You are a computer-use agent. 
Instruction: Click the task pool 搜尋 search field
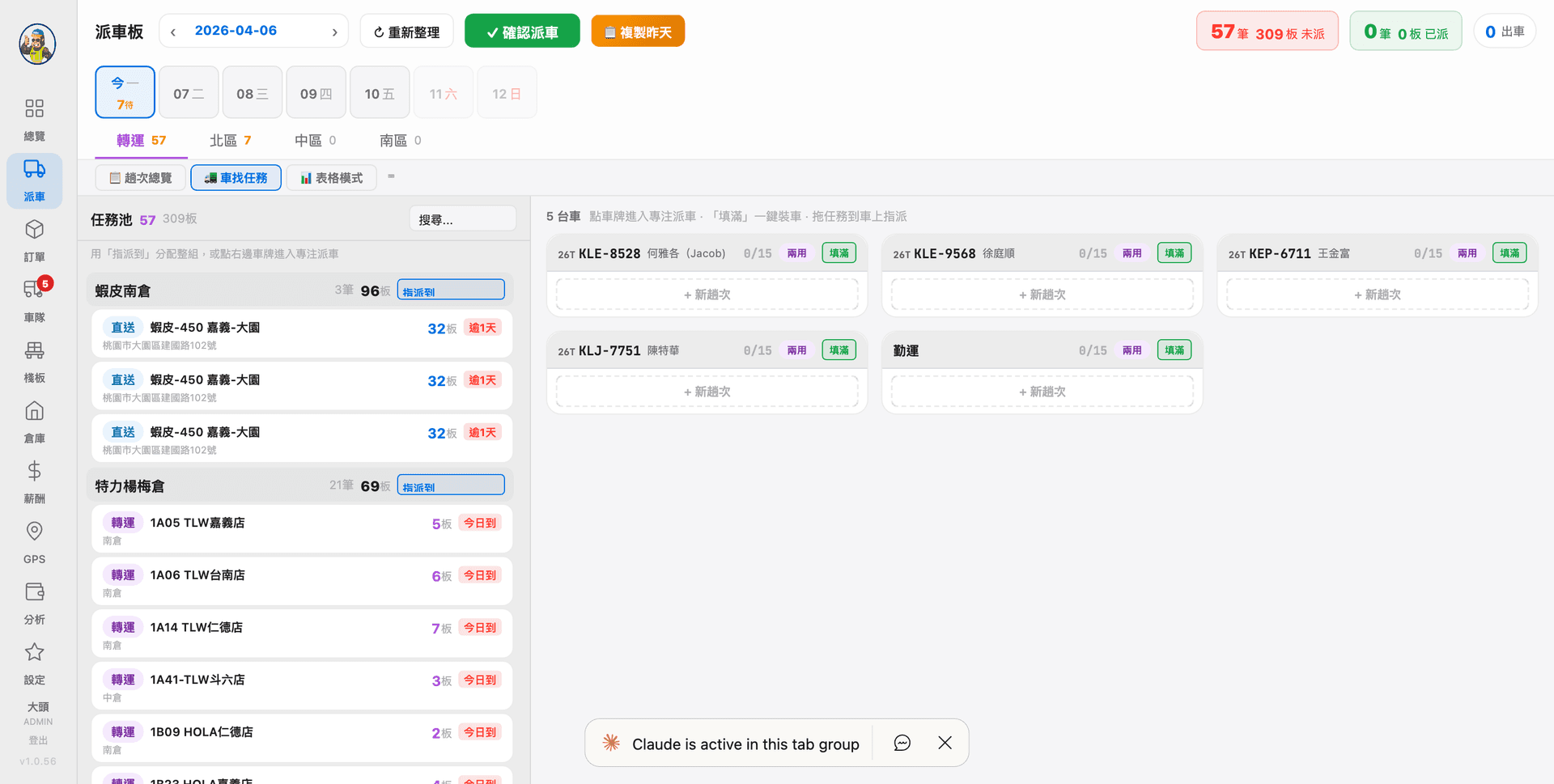coord(462,219)
